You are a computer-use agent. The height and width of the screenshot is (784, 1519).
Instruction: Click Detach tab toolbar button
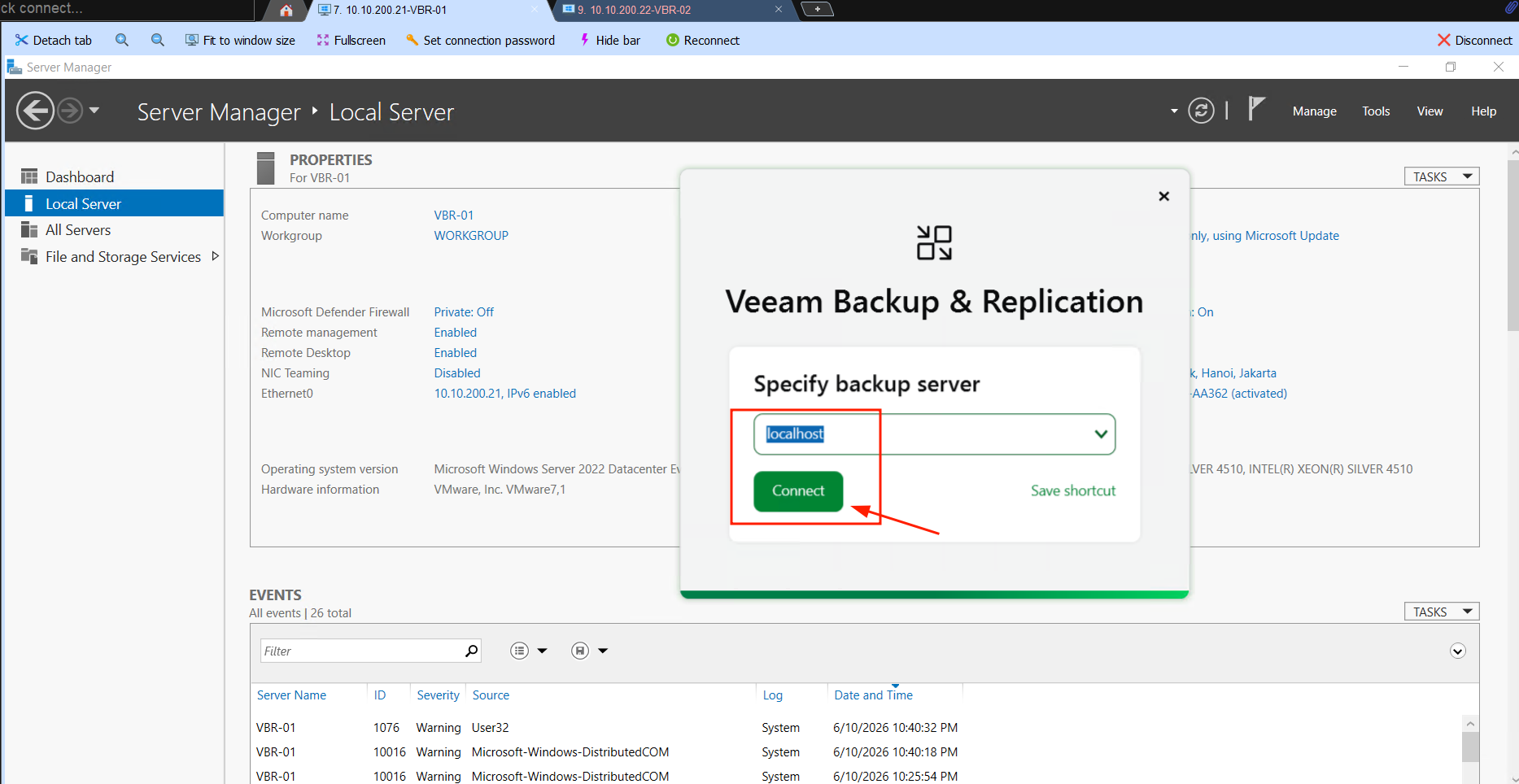(54, 40)
